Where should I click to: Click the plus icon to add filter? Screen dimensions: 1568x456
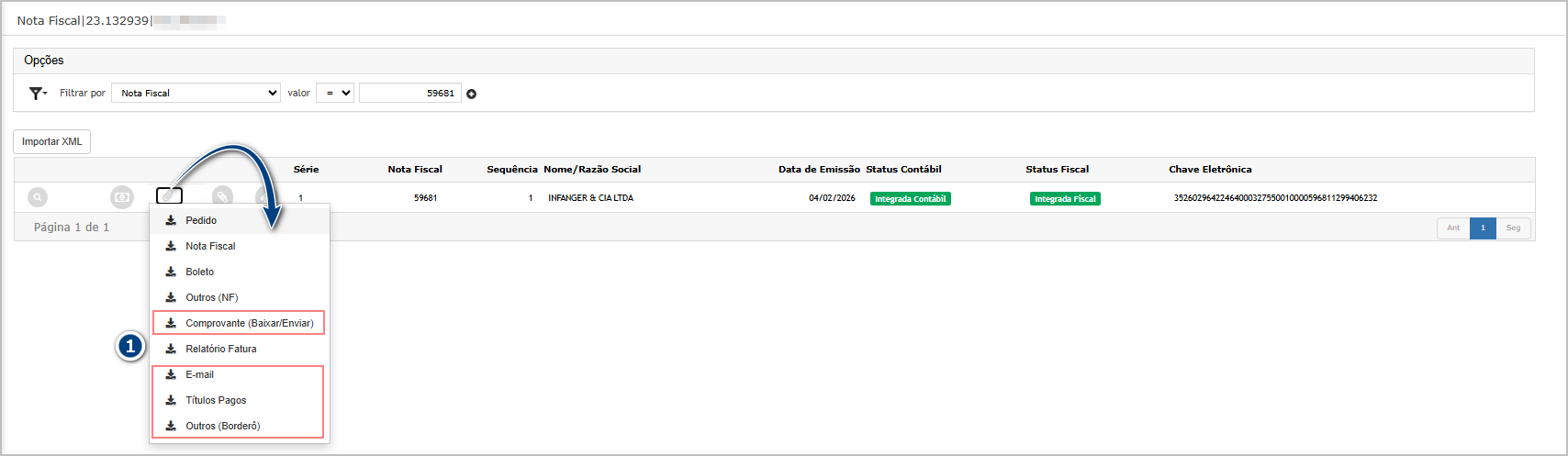tap(472, 94)
